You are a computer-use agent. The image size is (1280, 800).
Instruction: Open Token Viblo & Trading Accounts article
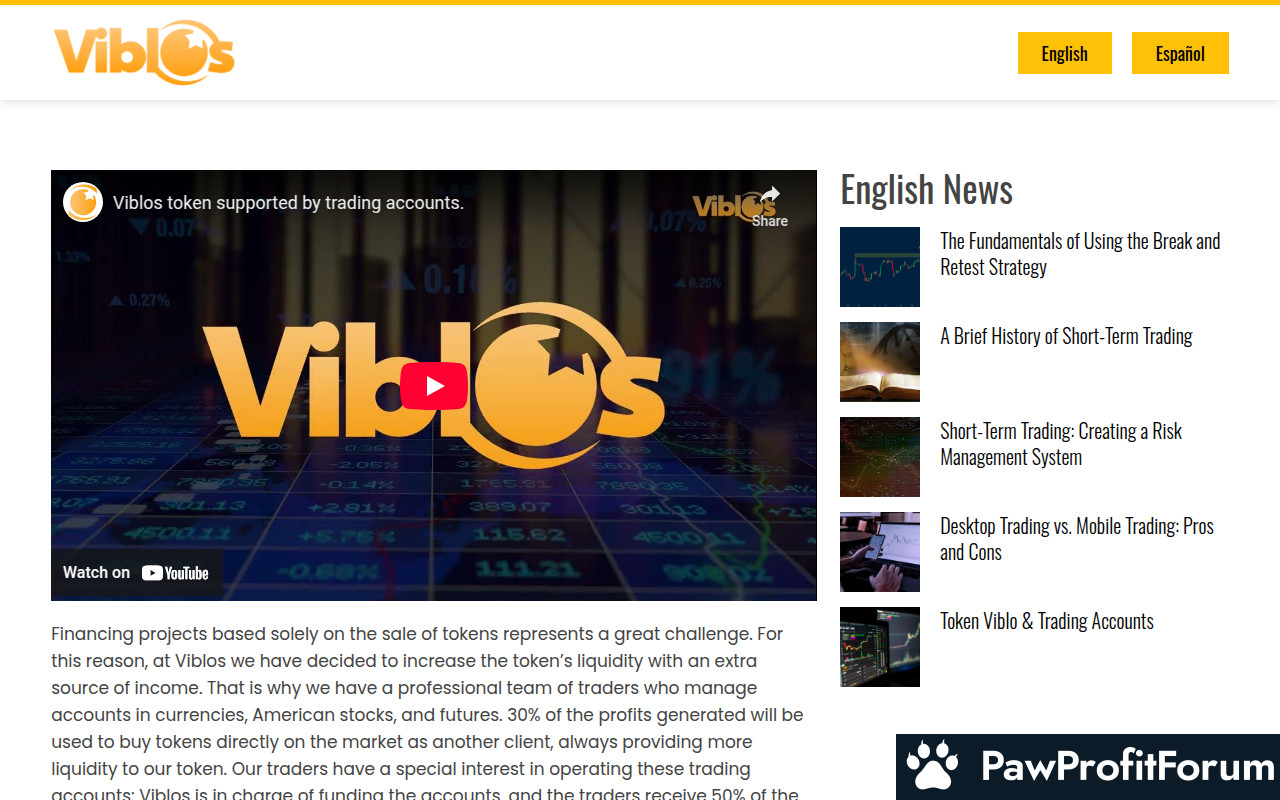coord(1046,621)
